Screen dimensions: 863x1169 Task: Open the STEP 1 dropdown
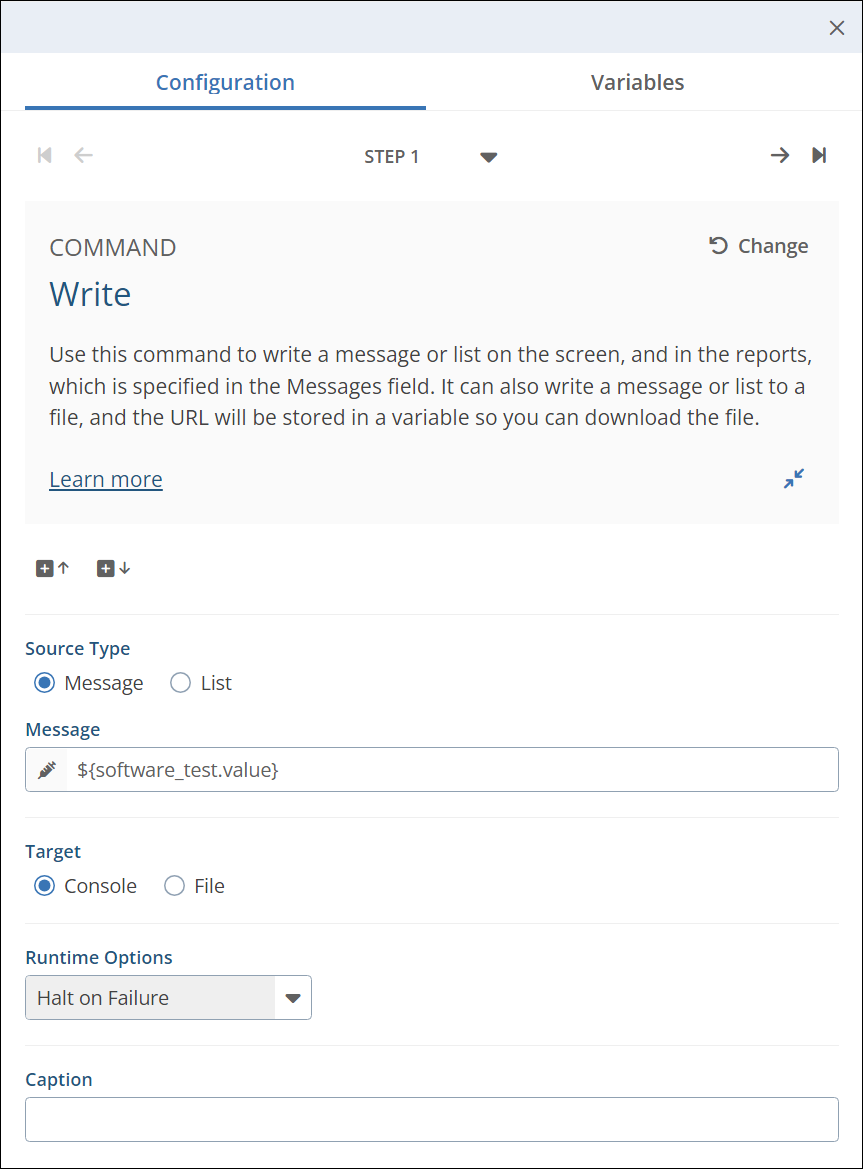[x=488, y=157]
